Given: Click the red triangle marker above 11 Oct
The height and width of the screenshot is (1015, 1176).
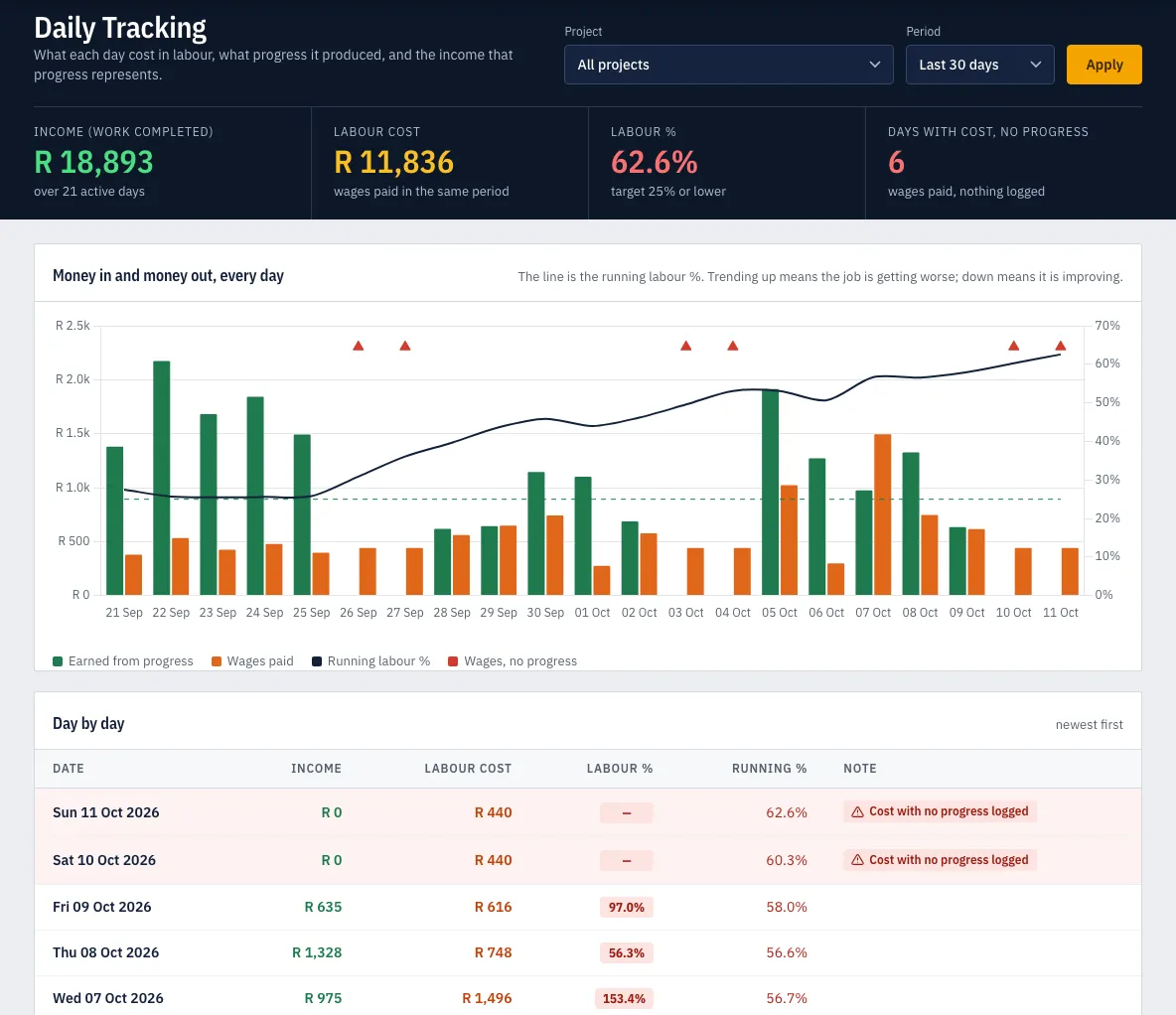Looking at the screenshot, I should [1061, 346].
